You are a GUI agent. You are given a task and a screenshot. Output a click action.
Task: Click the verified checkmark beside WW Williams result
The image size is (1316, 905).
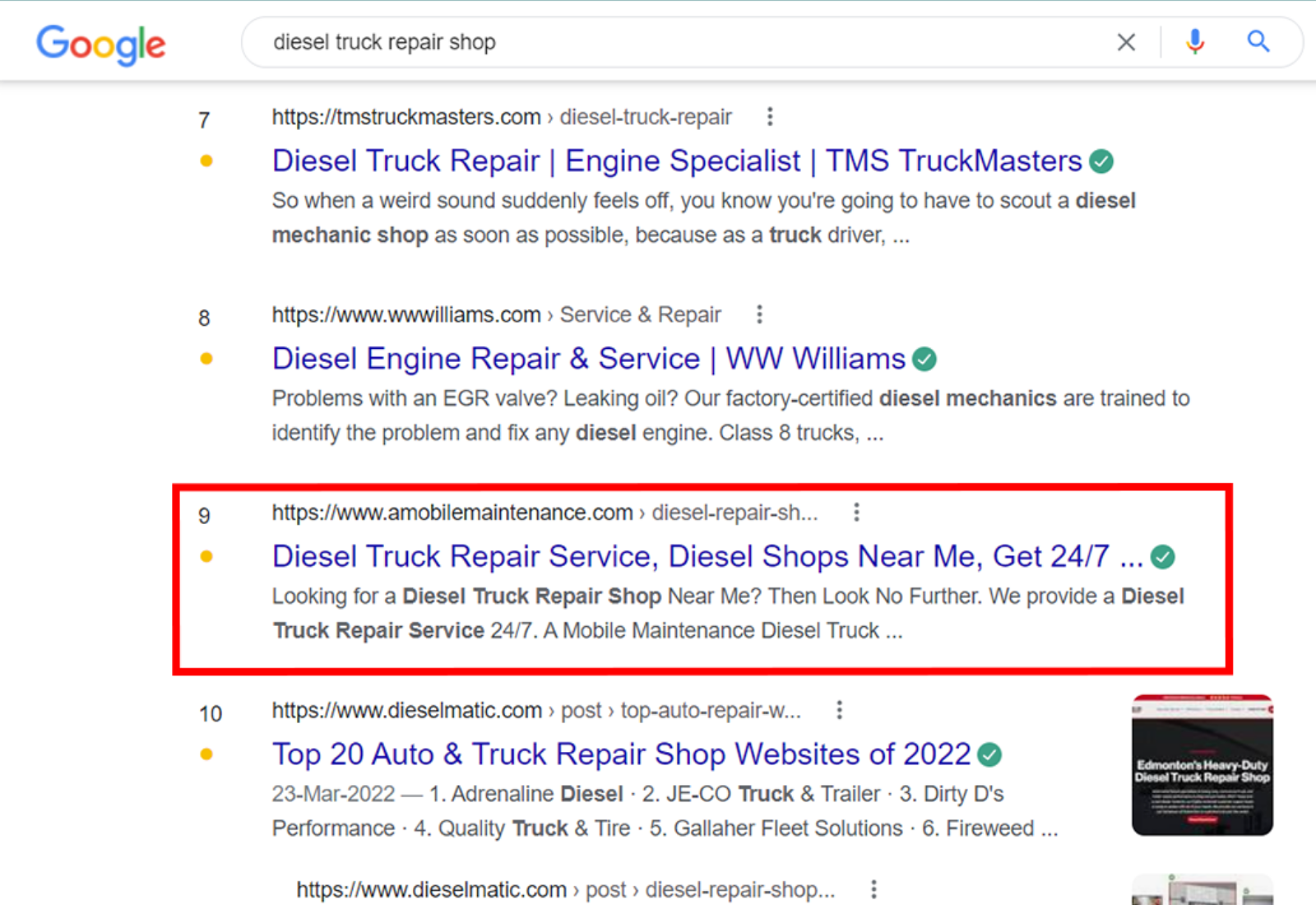tap(924, 359)
